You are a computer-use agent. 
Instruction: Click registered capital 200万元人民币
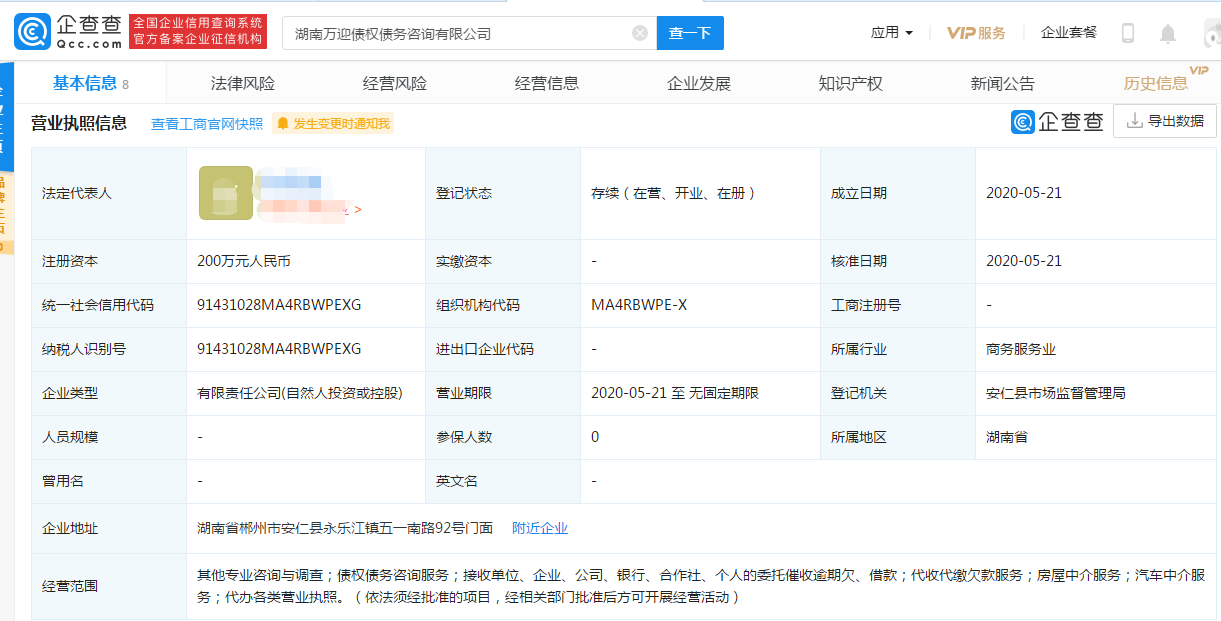[x=244, y=261]
